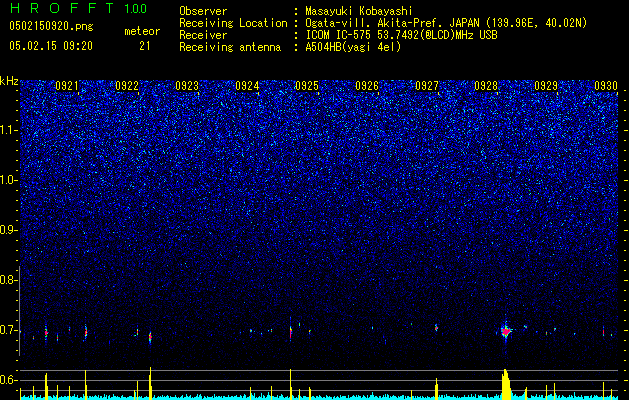Click the 0930 time marker
This screenshot has height=400, width=629.
pyautogui.click(x=606, y=86)
